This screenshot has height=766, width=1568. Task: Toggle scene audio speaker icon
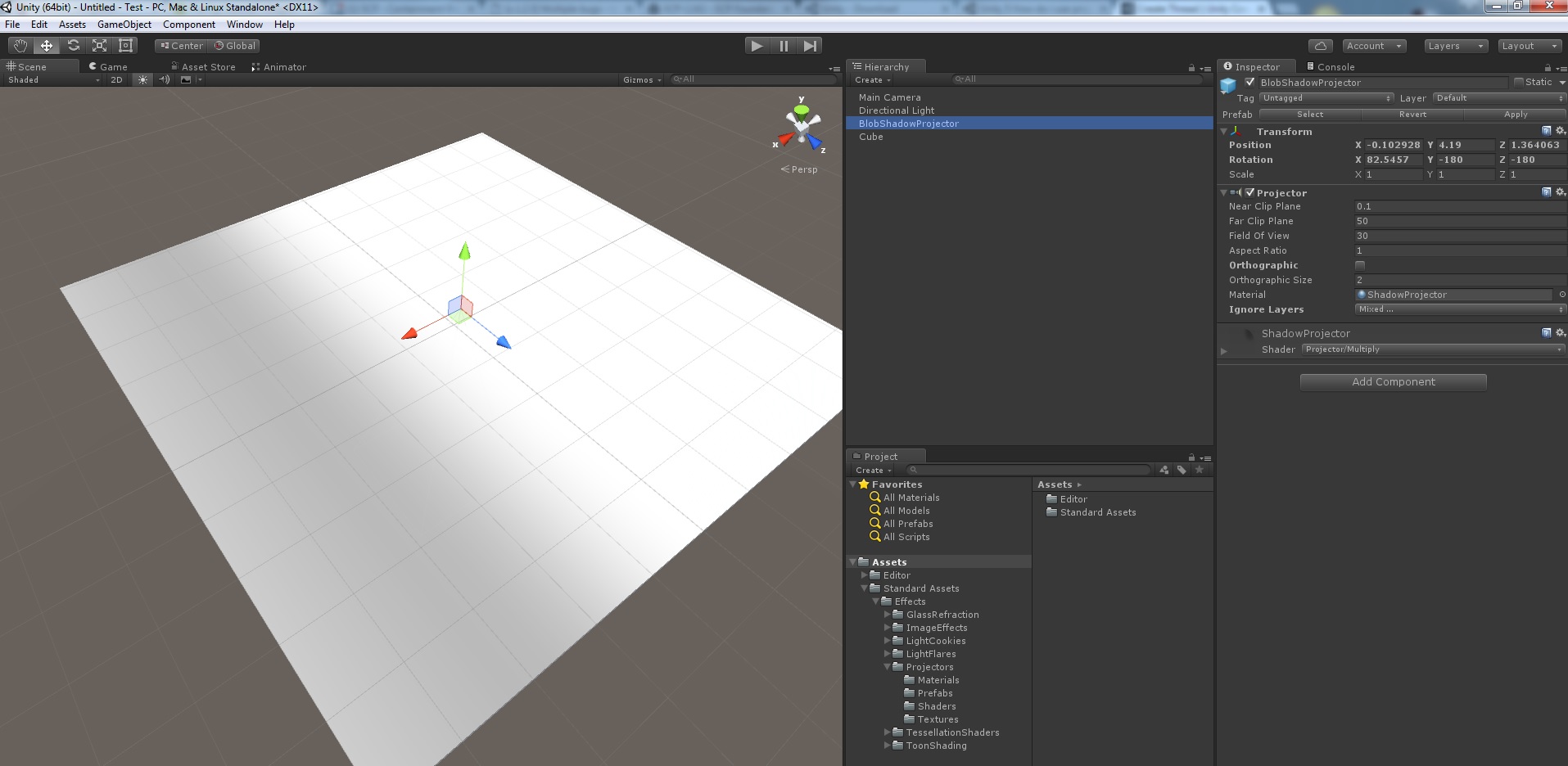tap(165, 79)
